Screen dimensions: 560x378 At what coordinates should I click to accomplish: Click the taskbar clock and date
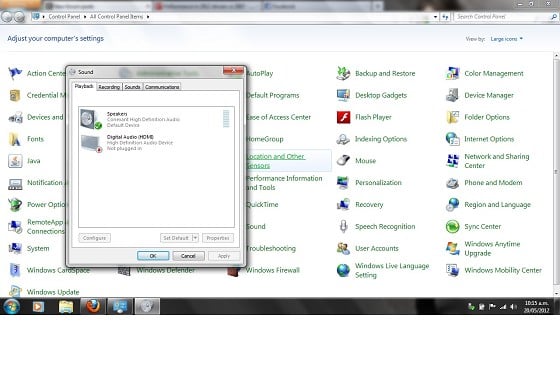click(536, 307)
